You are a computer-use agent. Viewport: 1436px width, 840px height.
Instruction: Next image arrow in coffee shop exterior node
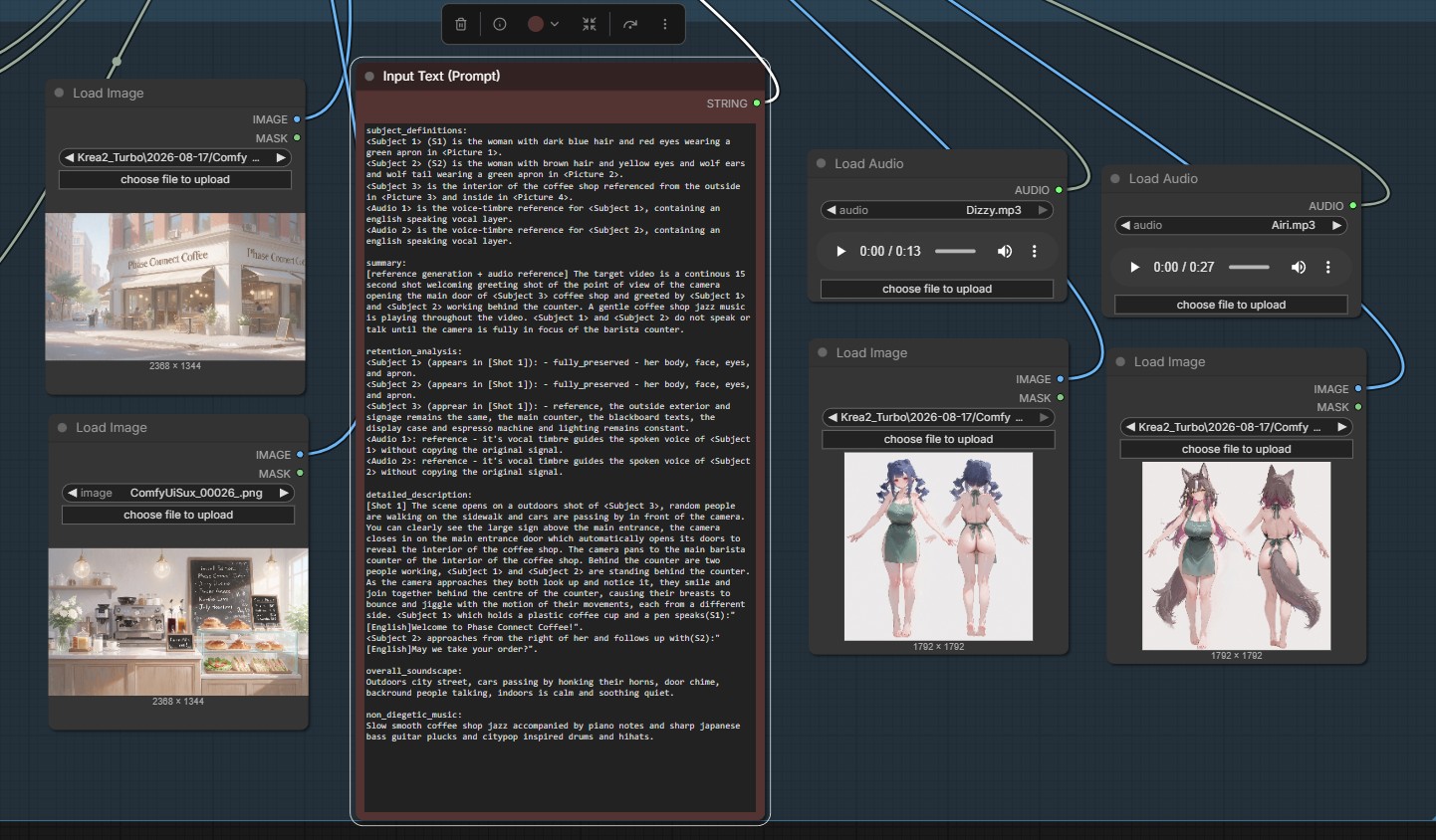[281, 157]
